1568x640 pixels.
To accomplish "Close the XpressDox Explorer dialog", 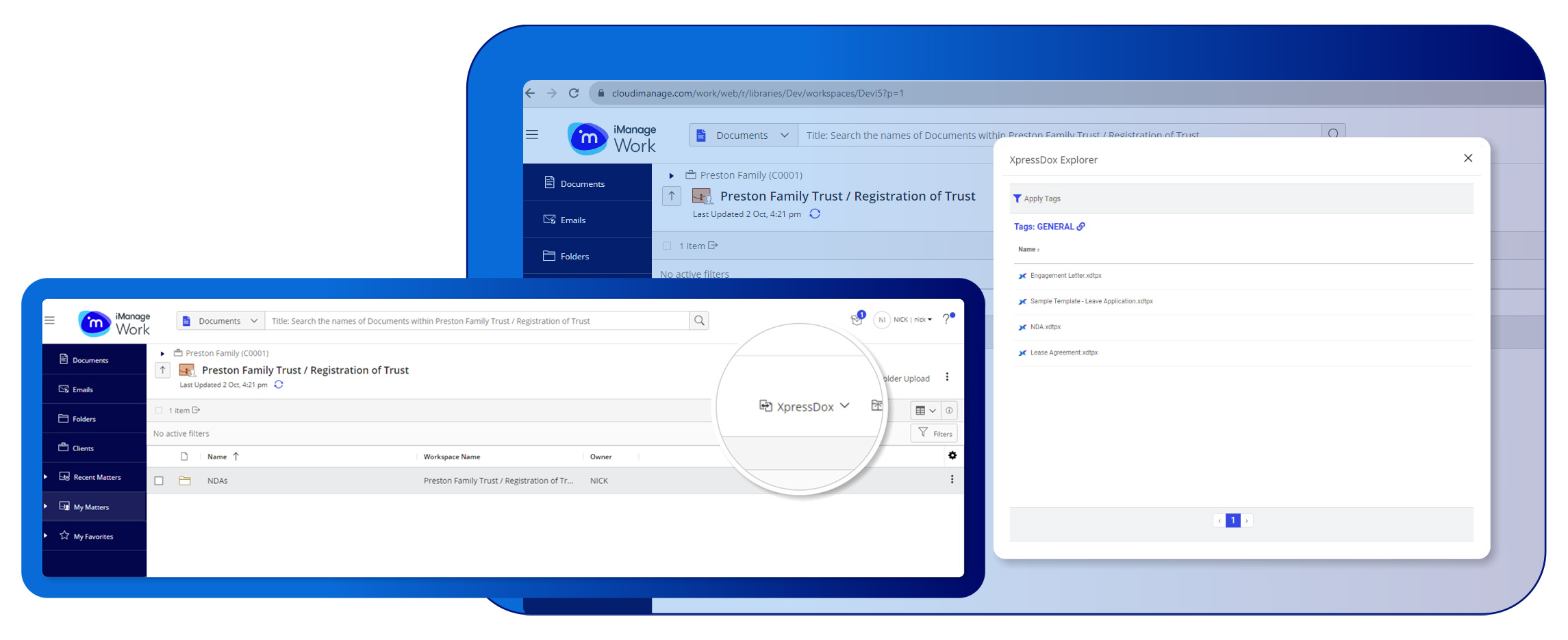I will click(1468, 158).
